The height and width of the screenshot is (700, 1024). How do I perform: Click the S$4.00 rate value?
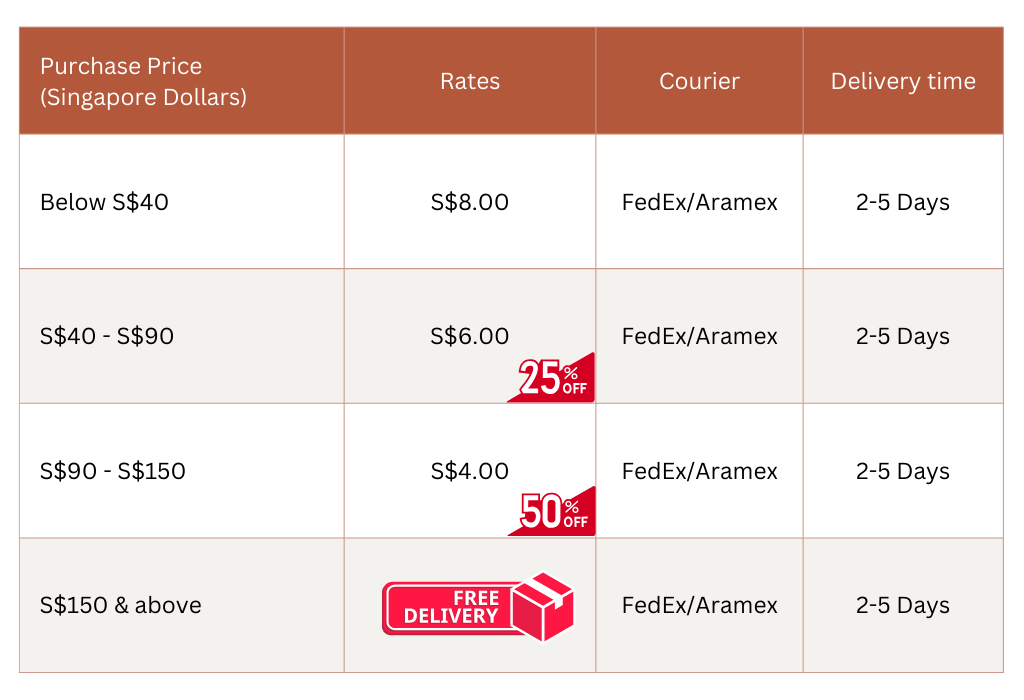point(470,471)
